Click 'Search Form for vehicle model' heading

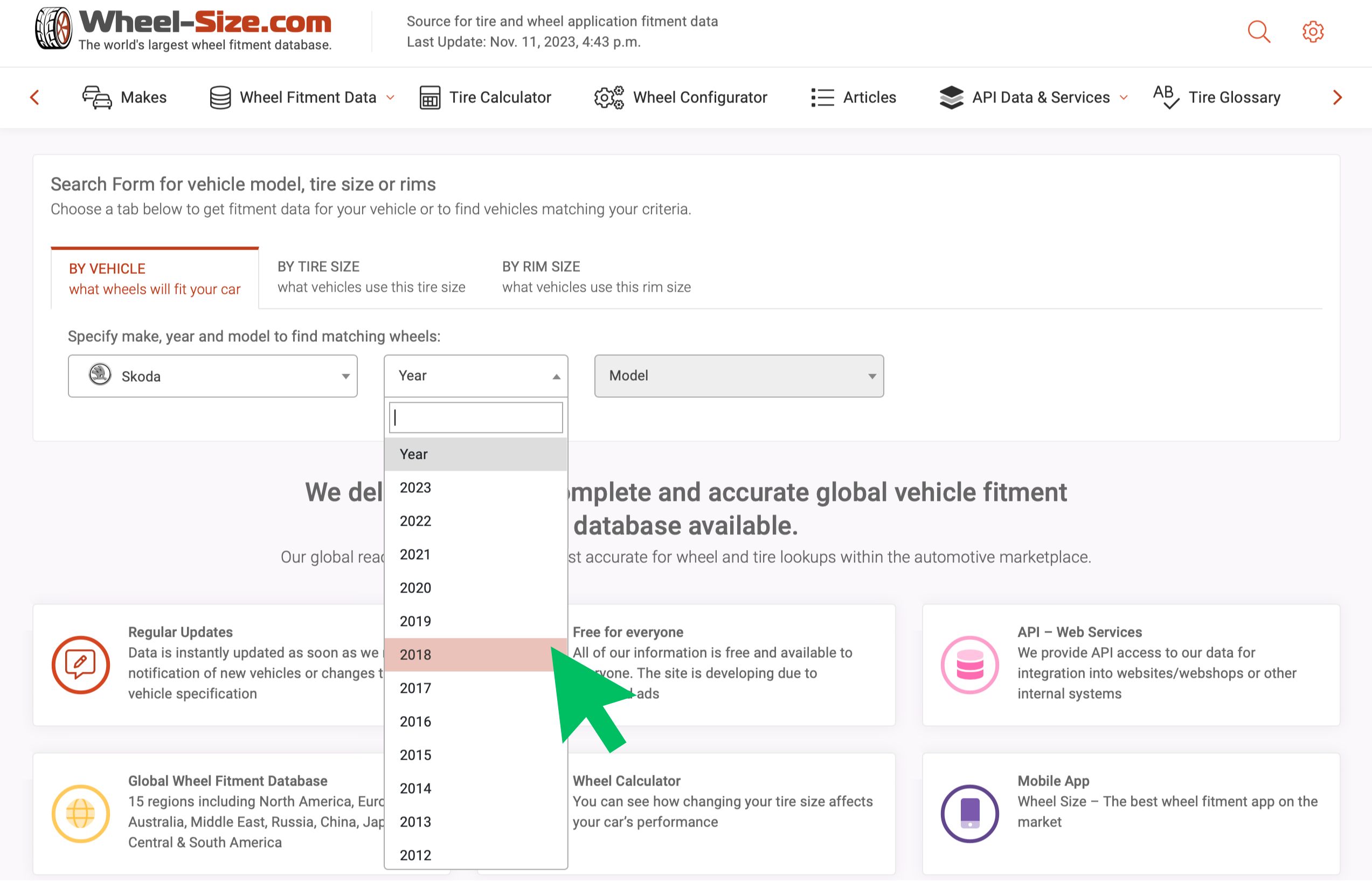(243, 184)
